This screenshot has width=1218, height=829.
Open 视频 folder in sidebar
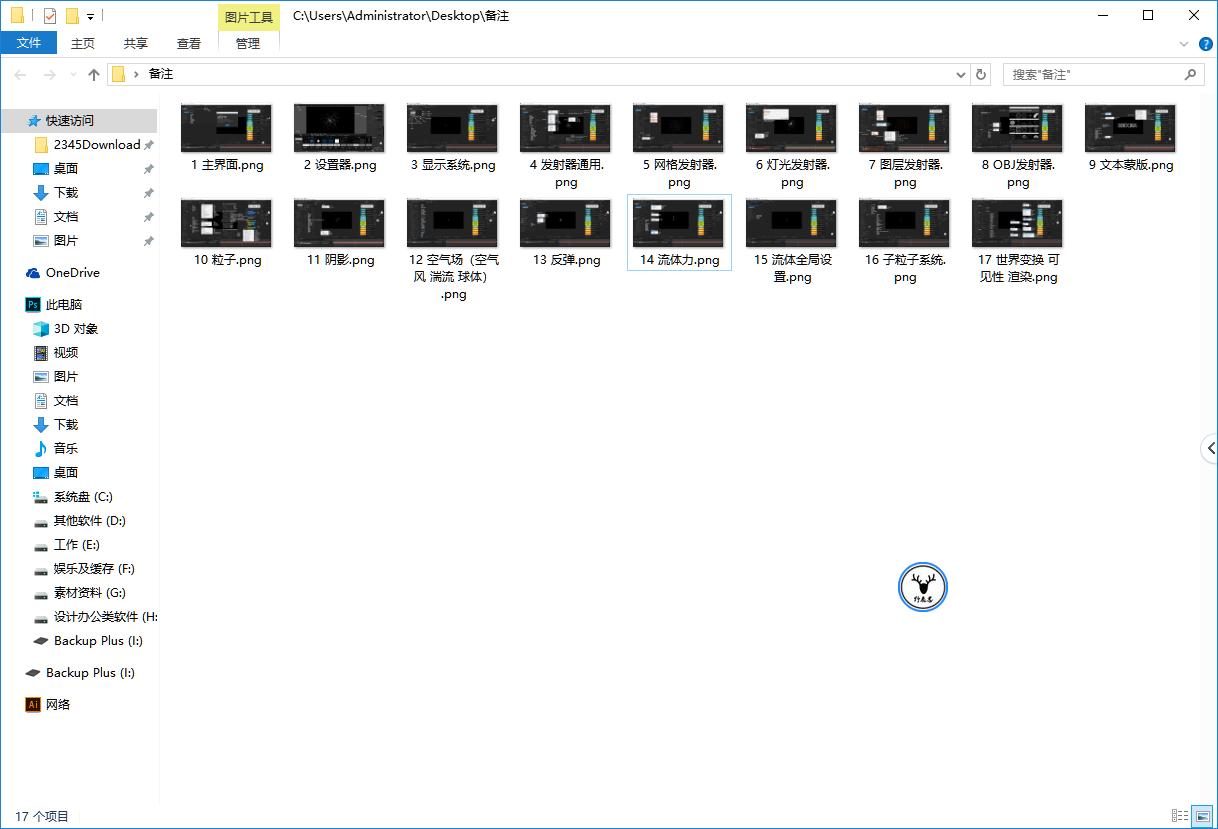(66, 352)
